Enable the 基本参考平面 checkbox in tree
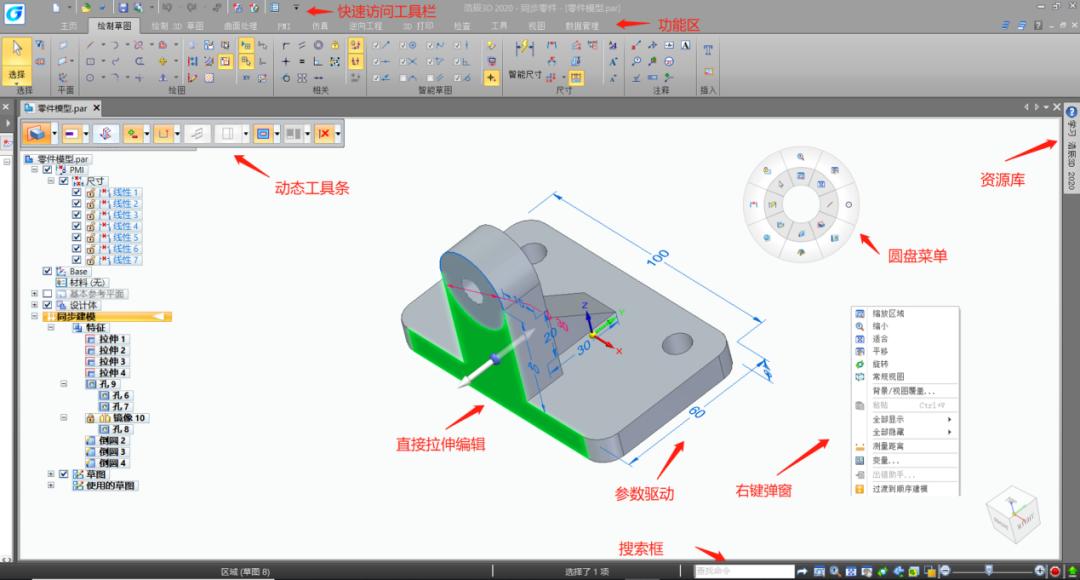This screenshot has width=1080, height=580. coord(45,294)
